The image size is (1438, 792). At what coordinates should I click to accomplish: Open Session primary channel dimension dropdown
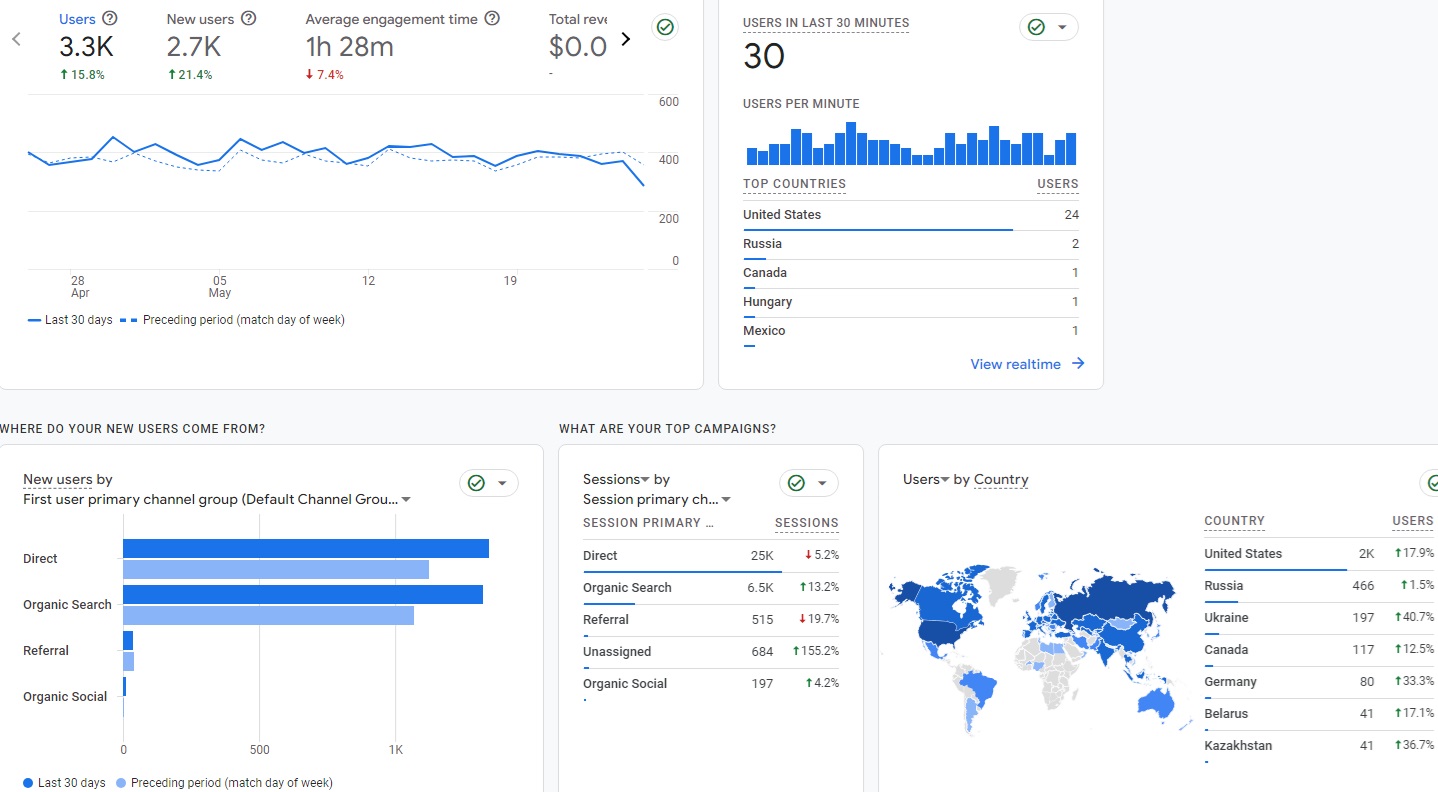(x=657, y=499)
